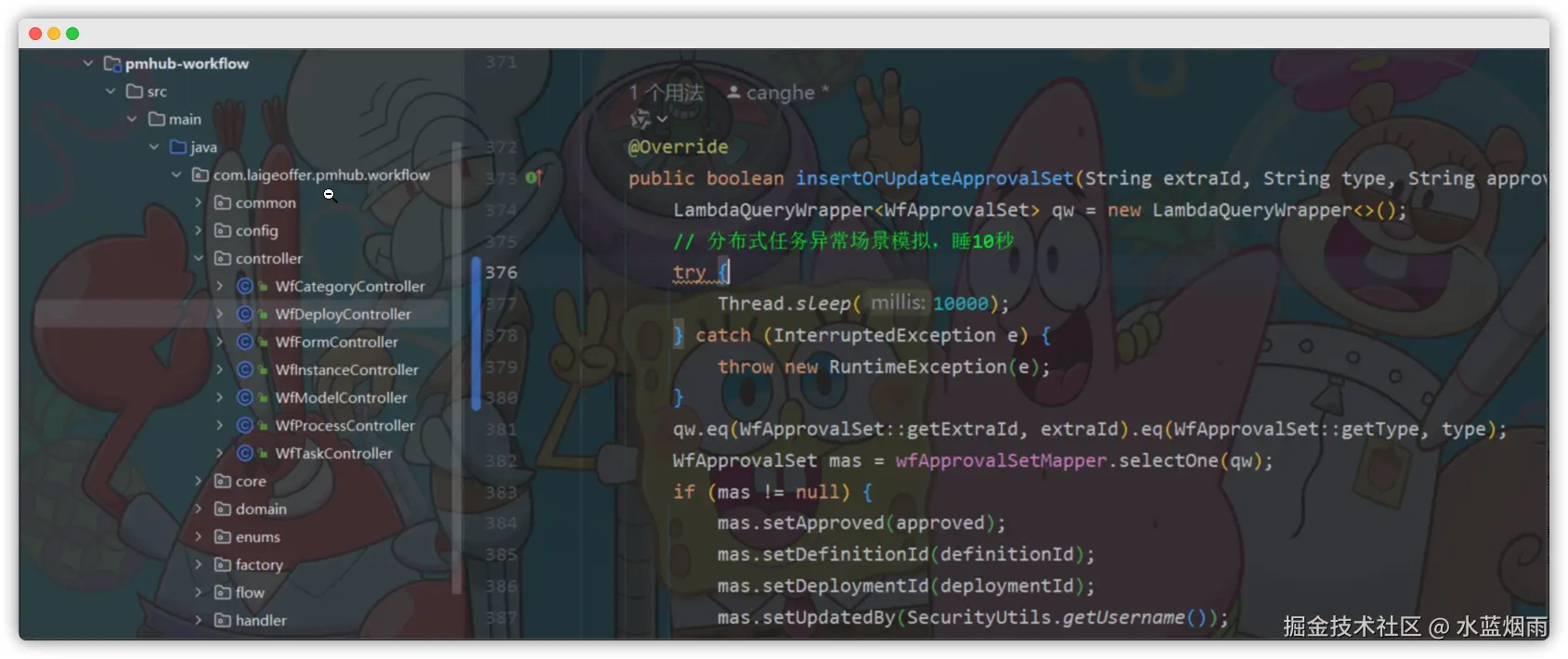Collapse the pmhub-workflow module node
The width and height of the screenshot is (1568, 659).
(88, 63)
